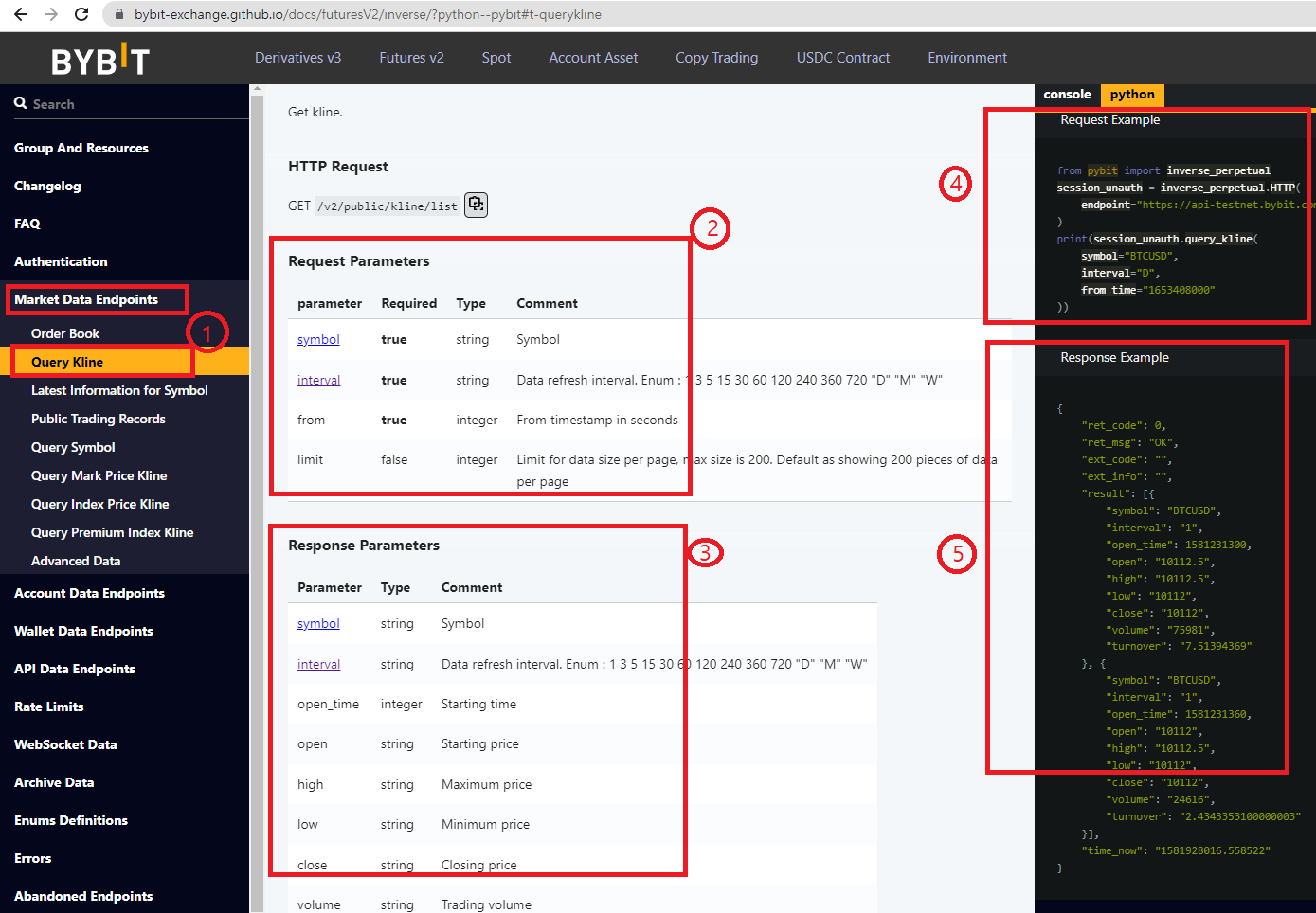This screenshot has height=913, width=1316.
Task: Click the Request Example header
Action: click(x=1109, y=120)
